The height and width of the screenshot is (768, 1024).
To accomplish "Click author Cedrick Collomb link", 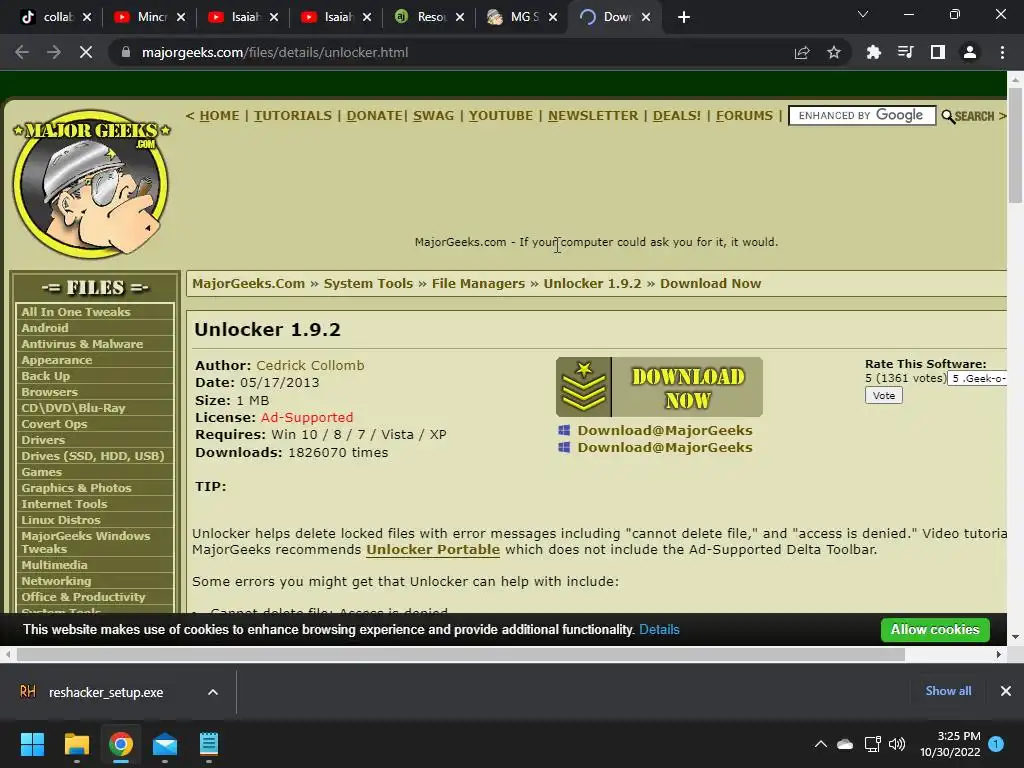I will [x=310, y=365].
